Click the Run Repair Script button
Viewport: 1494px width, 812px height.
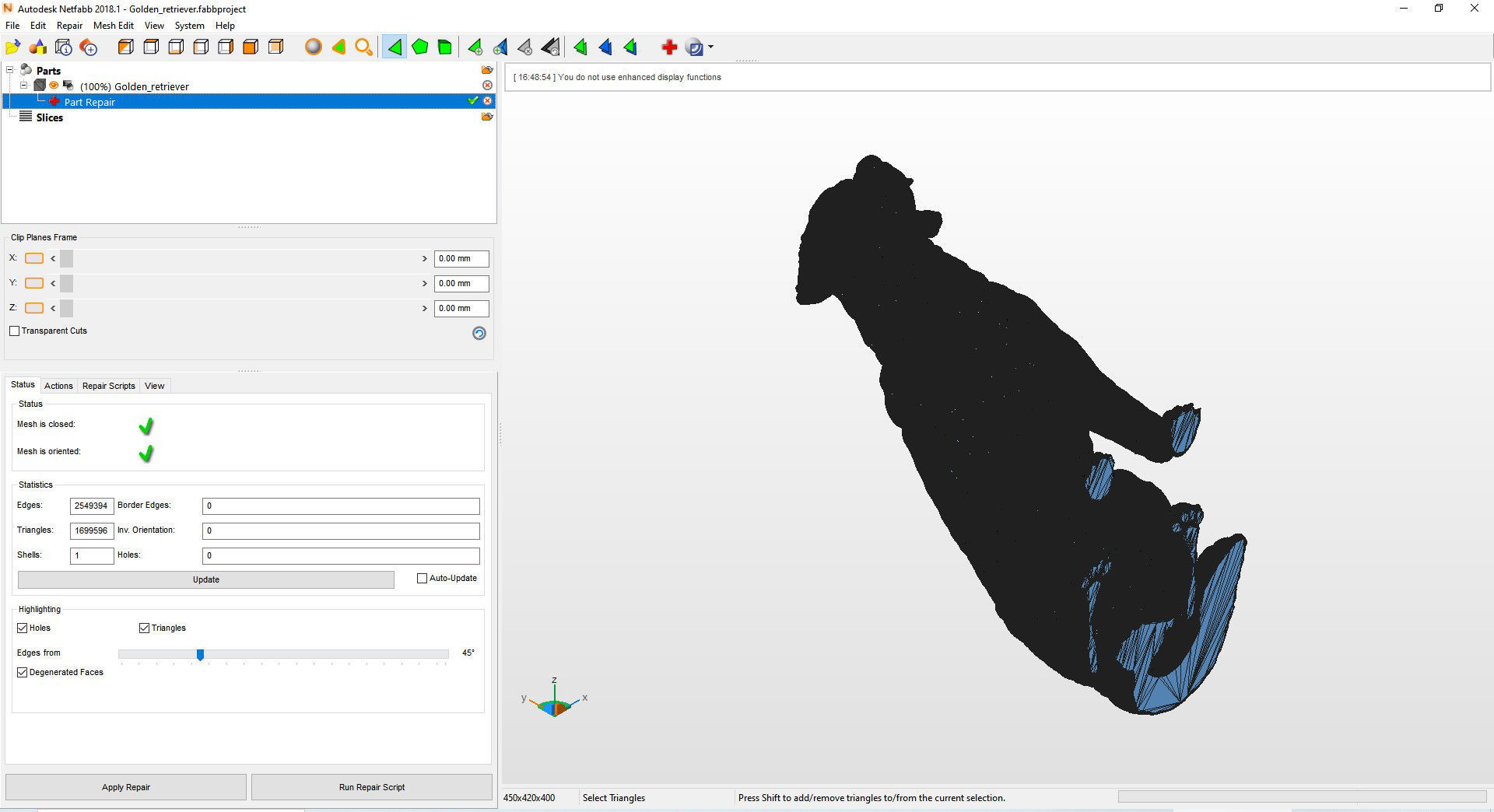372,787
